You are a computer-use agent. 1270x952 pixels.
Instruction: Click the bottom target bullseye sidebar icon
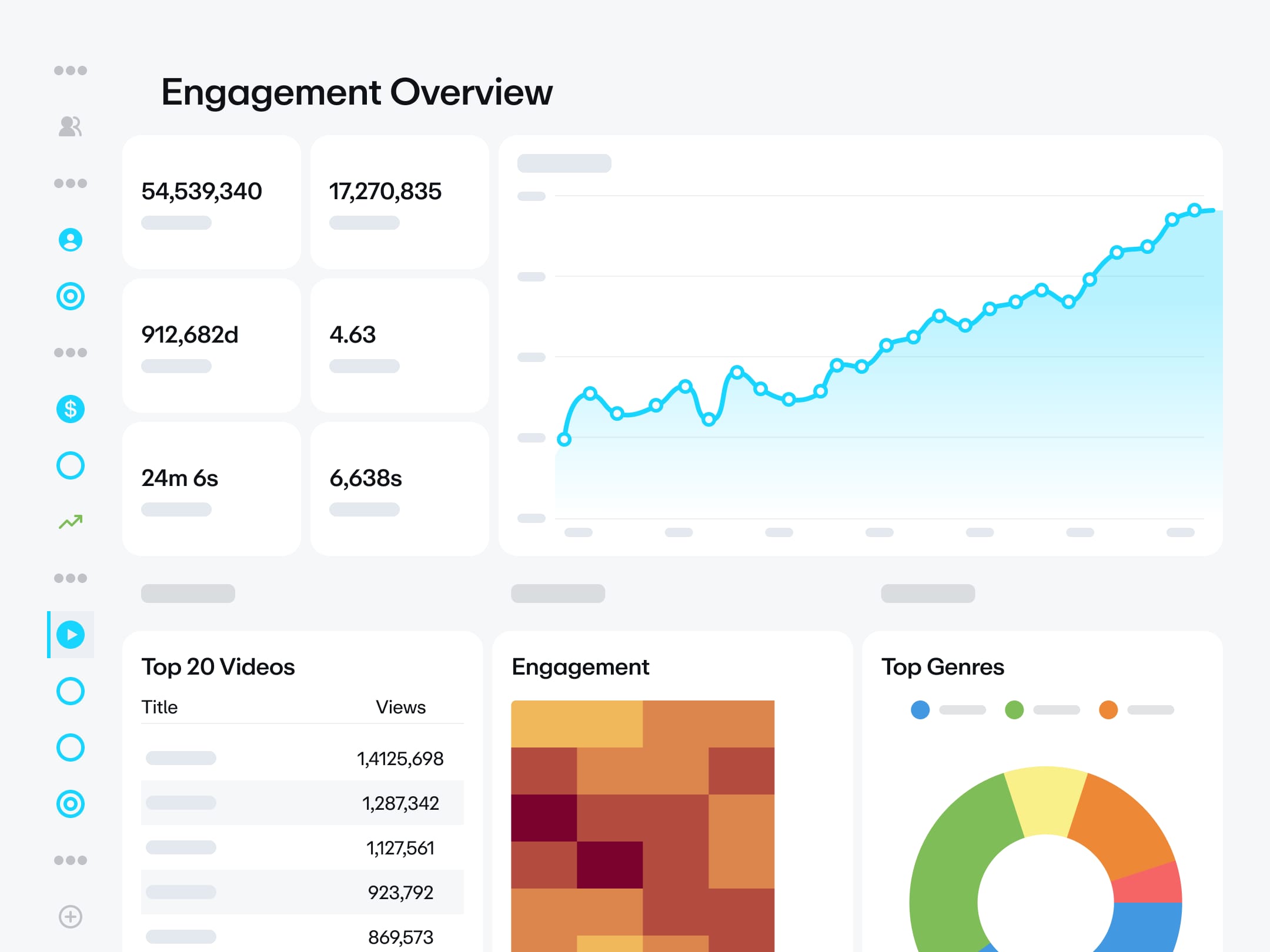pyautogui.click(x=70, y=804)
